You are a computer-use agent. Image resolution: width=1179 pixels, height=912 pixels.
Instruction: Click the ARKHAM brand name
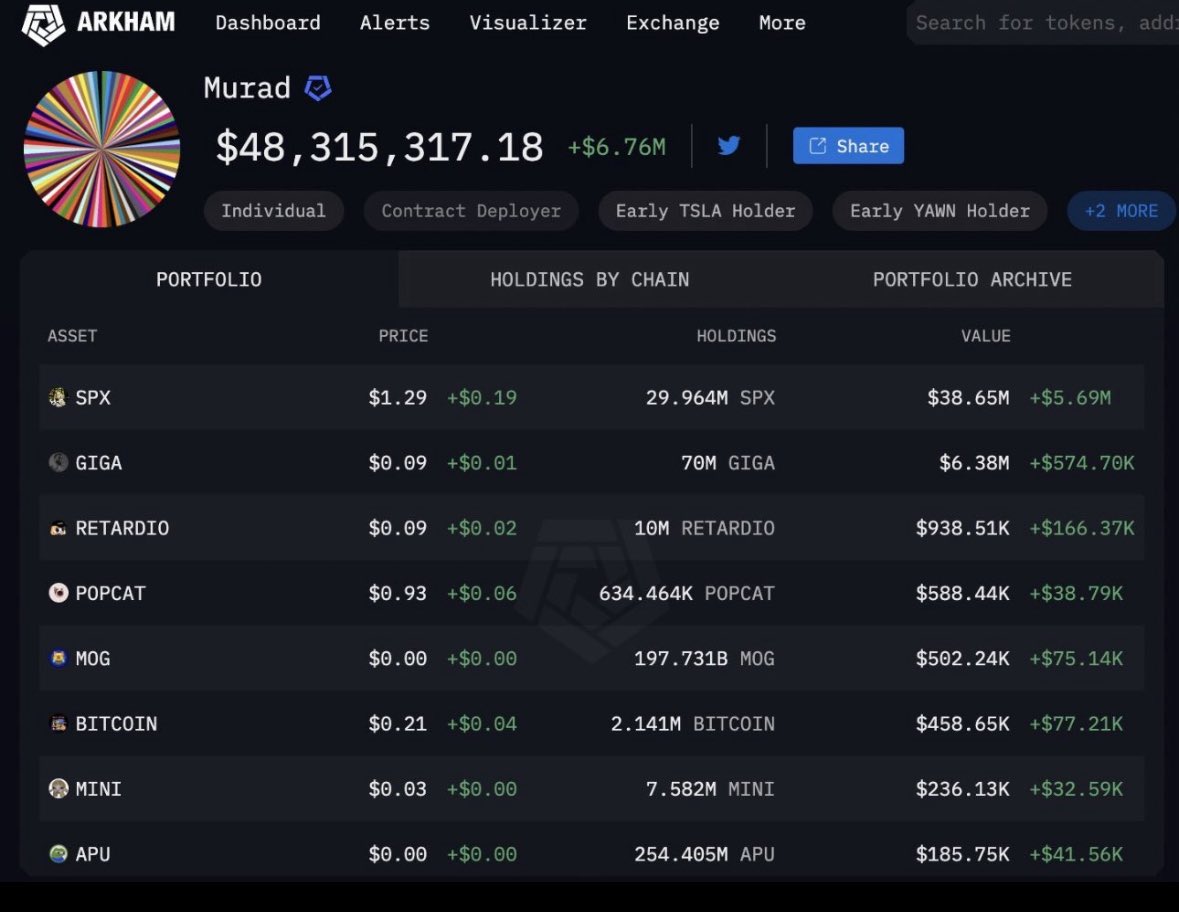(126, 23)
